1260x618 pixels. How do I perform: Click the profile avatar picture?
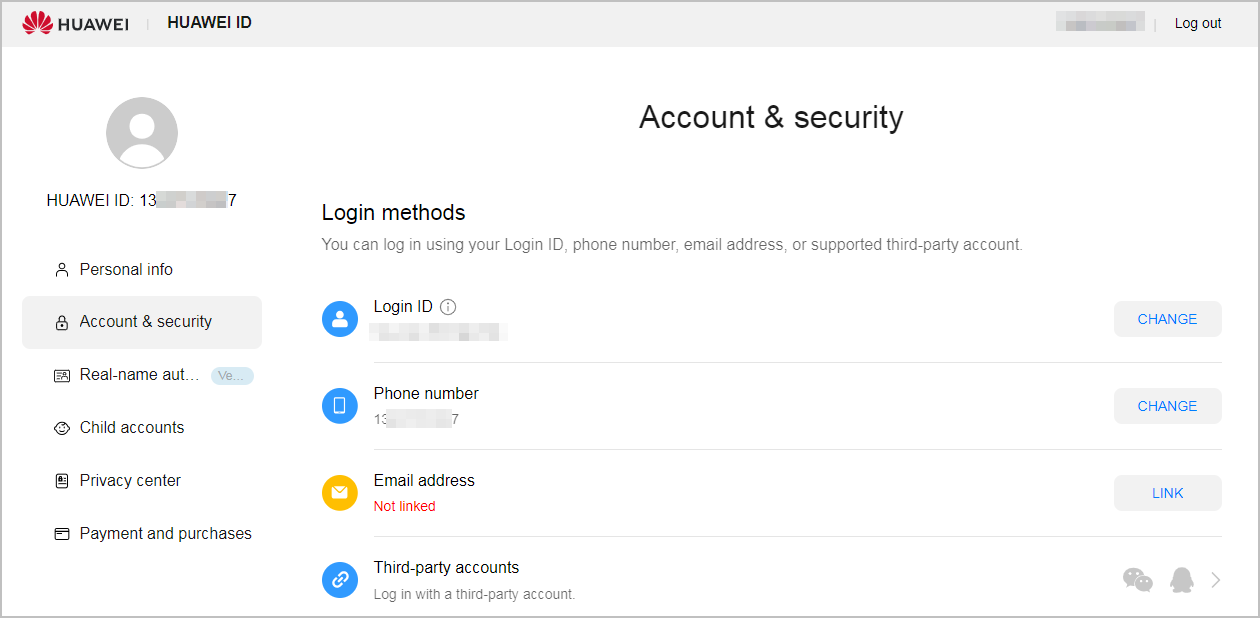tap(142, 133)
